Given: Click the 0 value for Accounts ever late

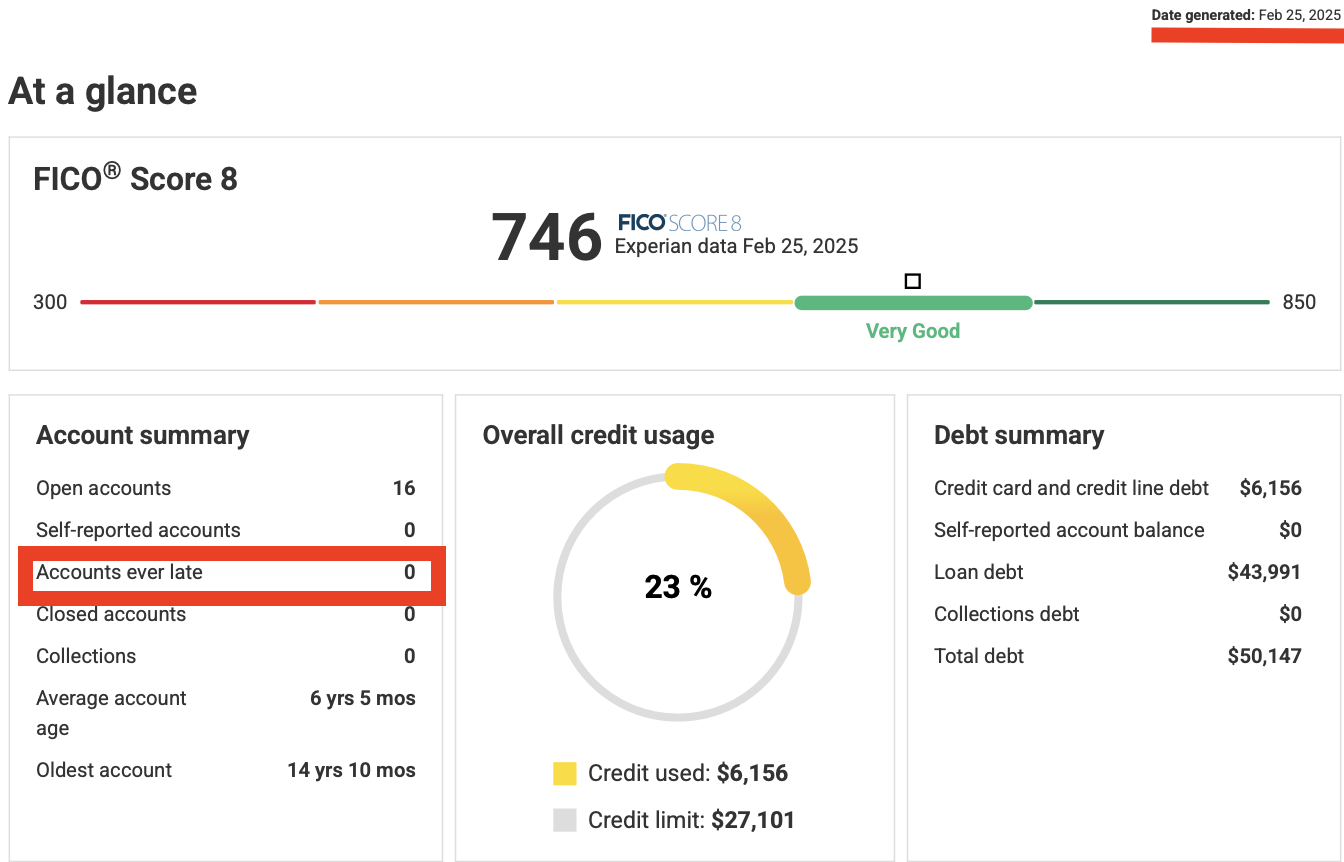Looking at the screenshot, I should coord(410,572).
